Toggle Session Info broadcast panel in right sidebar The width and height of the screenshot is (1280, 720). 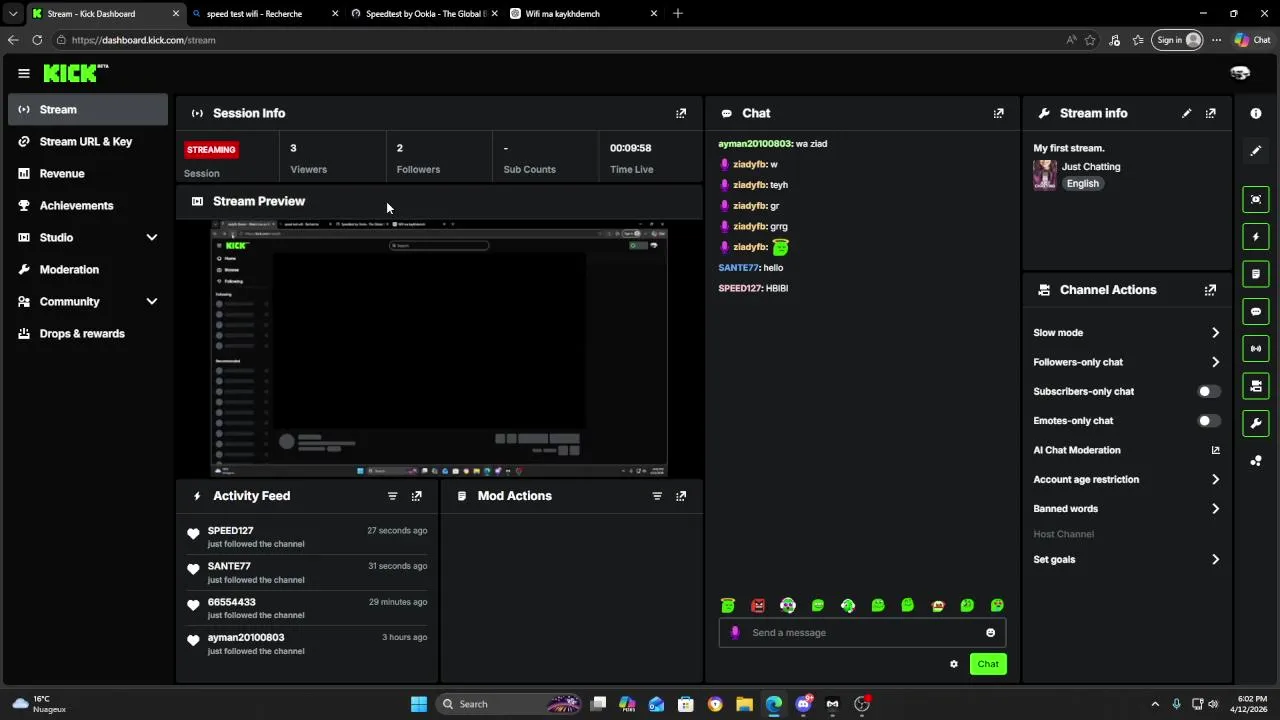(x=1256, y=349)
